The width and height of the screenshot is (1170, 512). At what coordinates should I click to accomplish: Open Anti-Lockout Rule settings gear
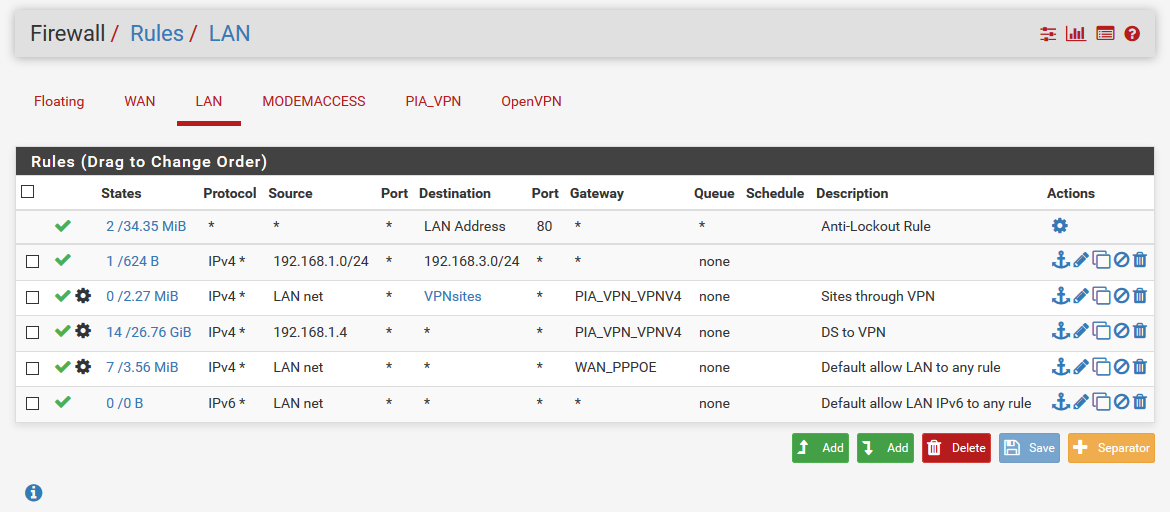[x=1060, y=225]
